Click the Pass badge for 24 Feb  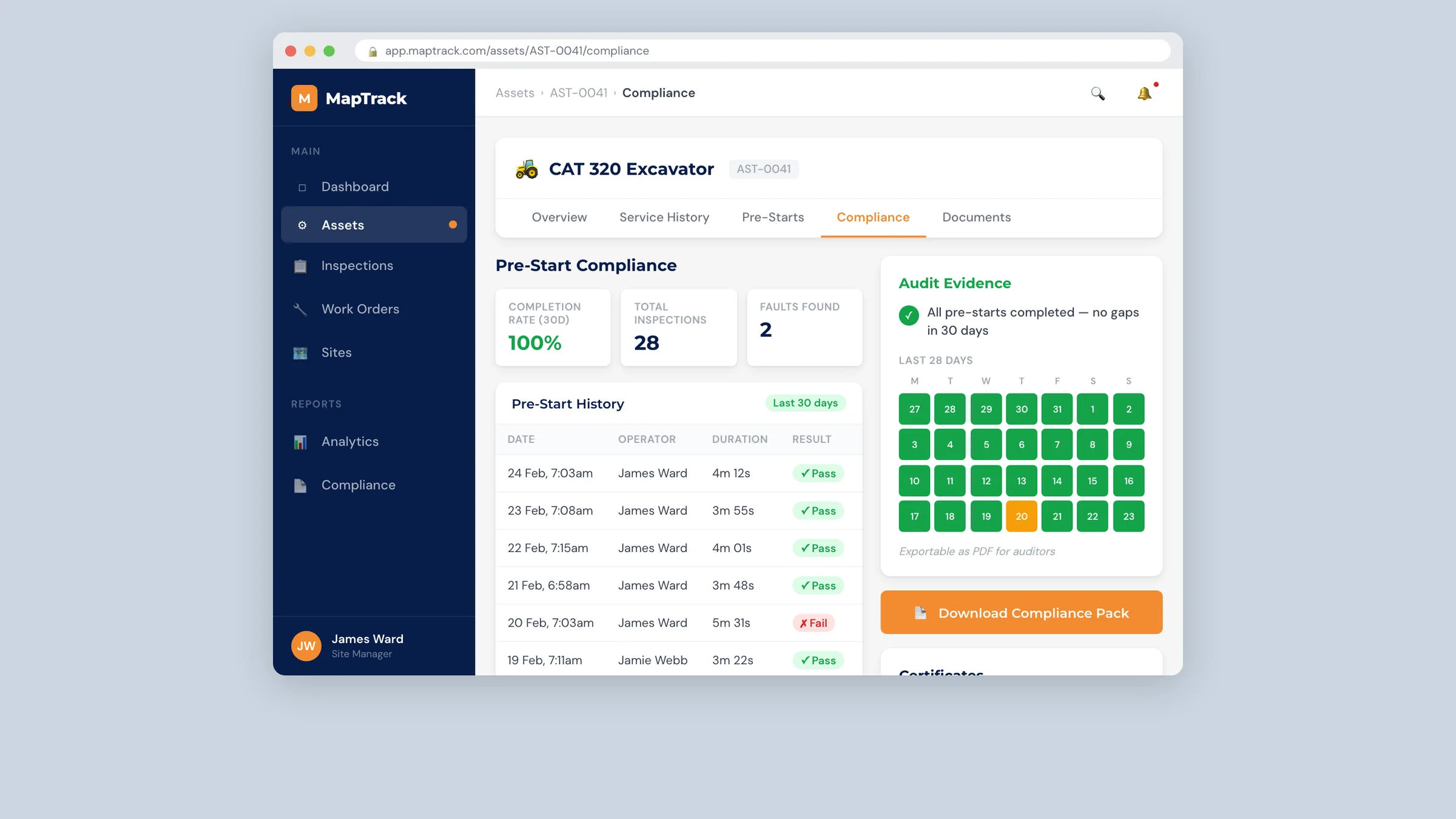[x=818, y=473]
